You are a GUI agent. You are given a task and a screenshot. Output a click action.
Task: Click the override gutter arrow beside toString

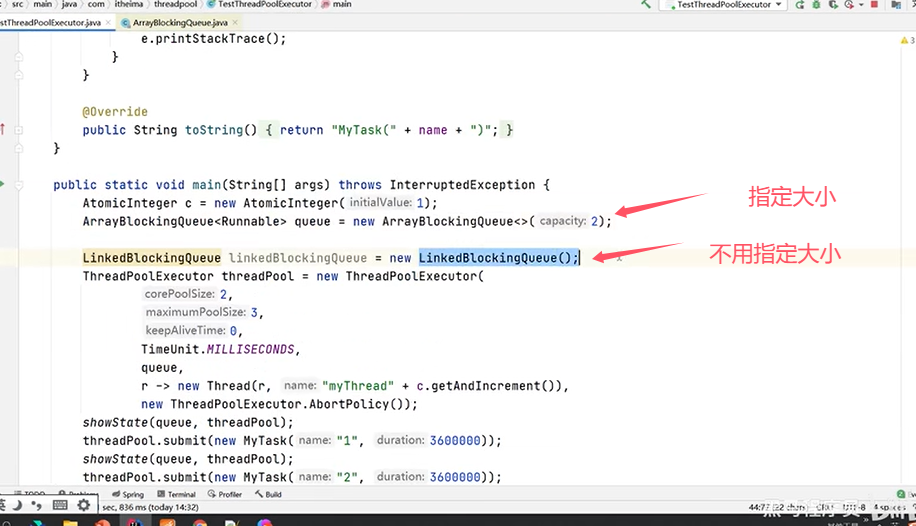[3, 129]
